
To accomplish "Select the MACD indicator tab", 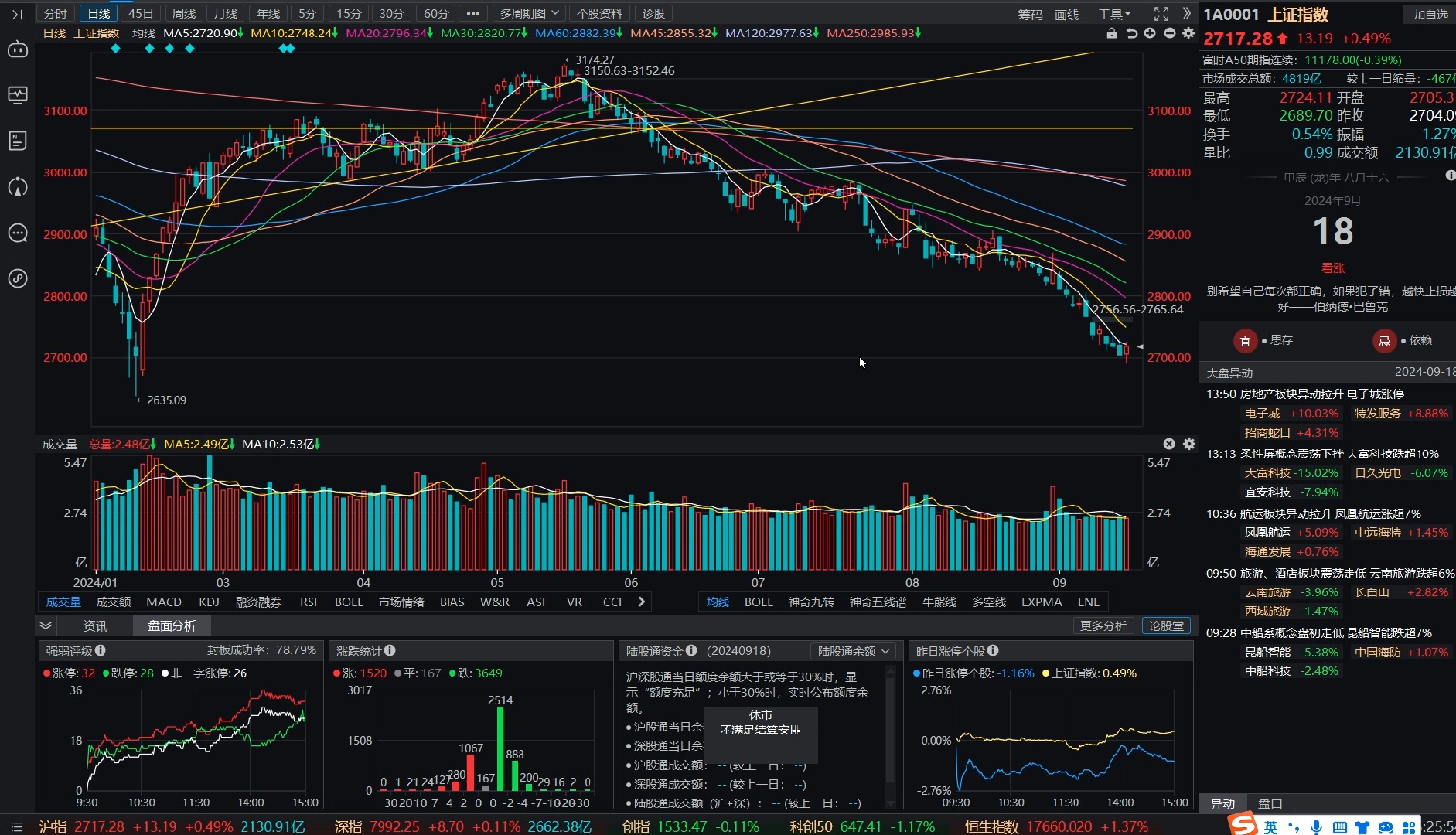I will [x=164, y=602].
